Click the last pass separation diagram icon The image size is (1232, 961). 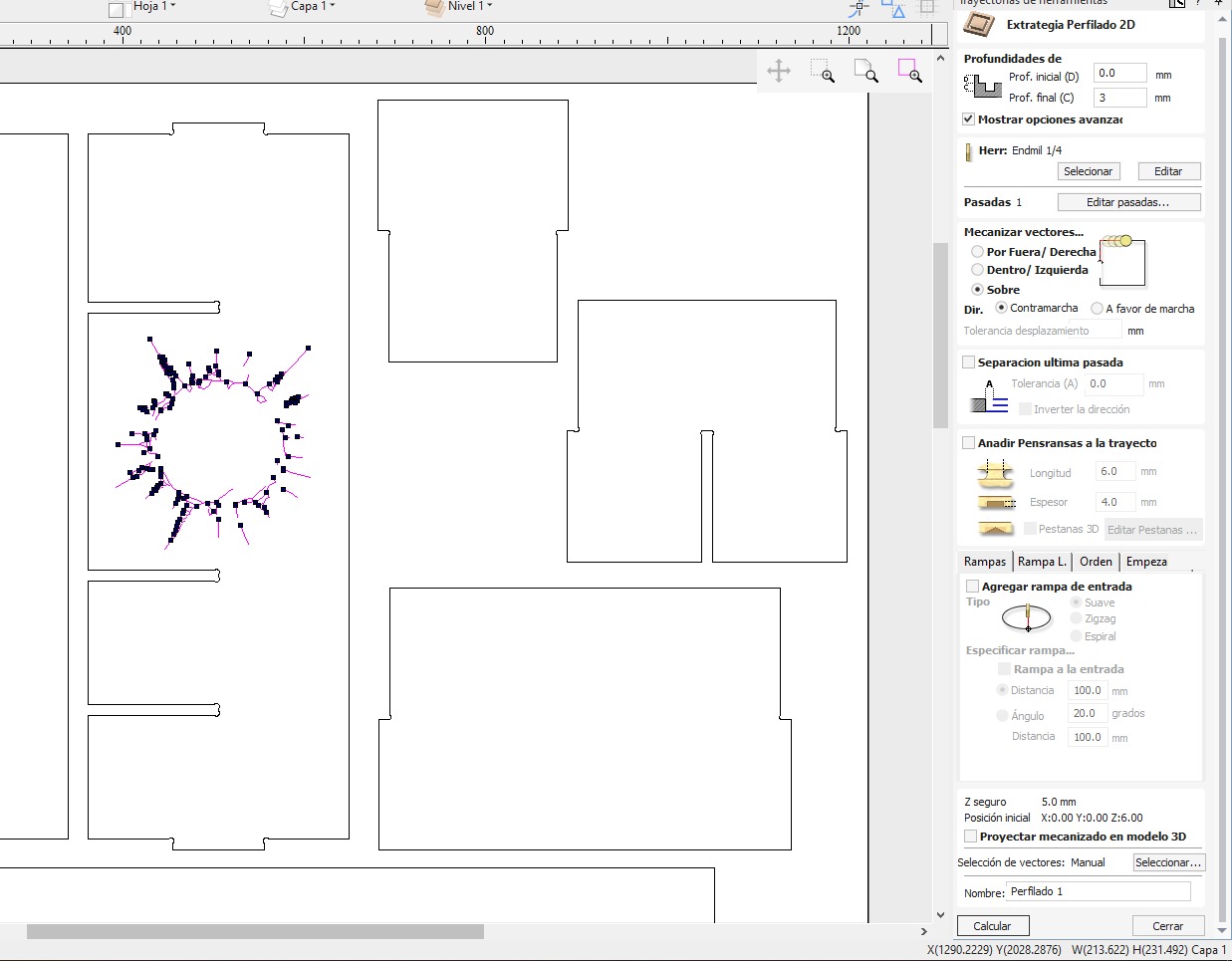[988, 397]
